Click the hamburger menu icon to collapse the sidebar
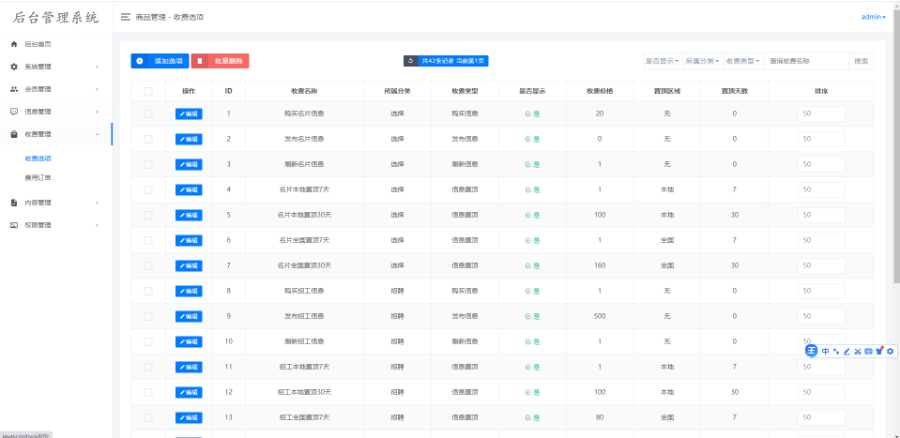 click(125, 17)
